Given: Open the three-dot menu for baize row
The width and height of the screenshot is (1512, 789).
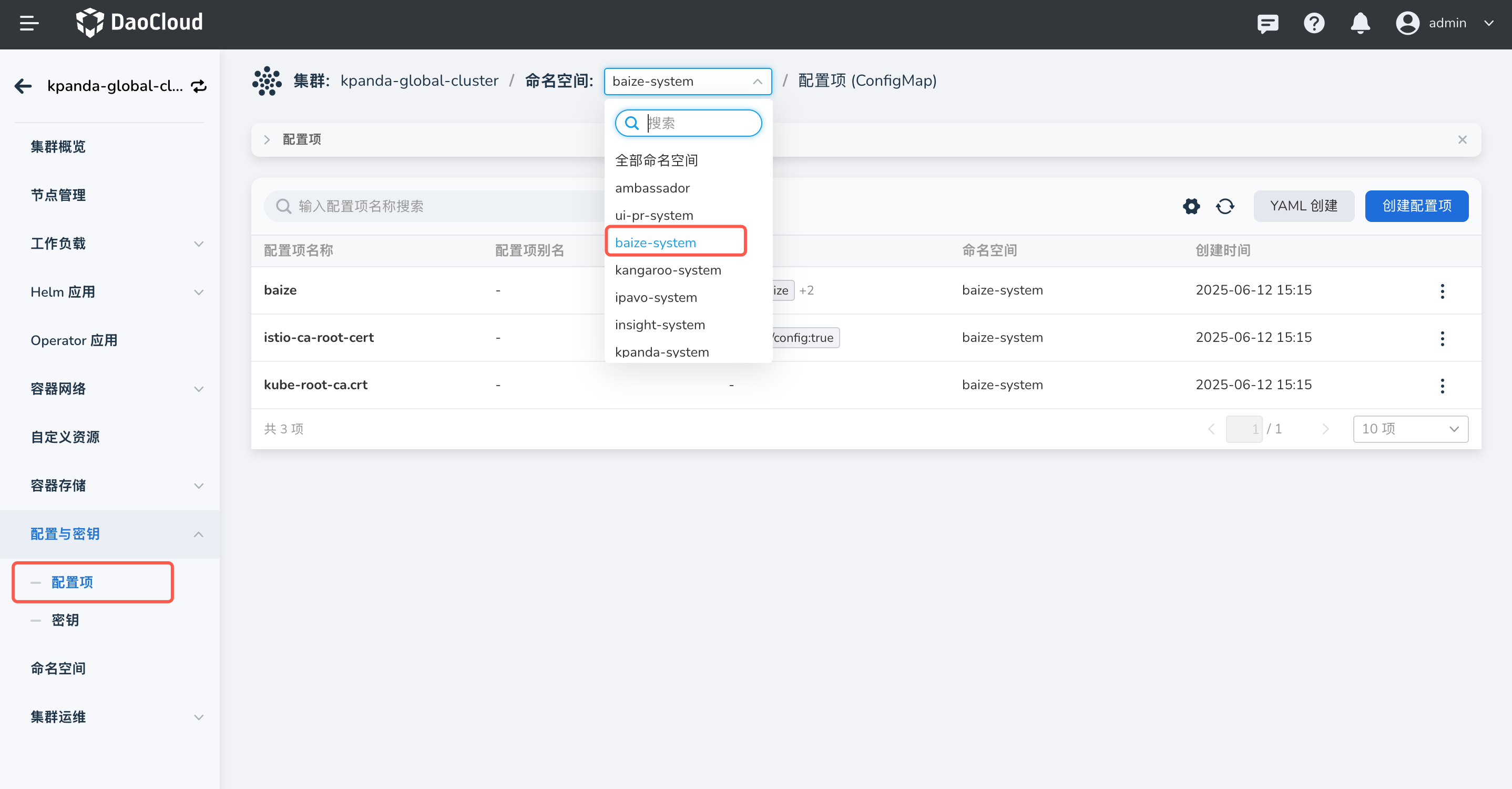Looking at the screenshot, I should coord(1442,290).
